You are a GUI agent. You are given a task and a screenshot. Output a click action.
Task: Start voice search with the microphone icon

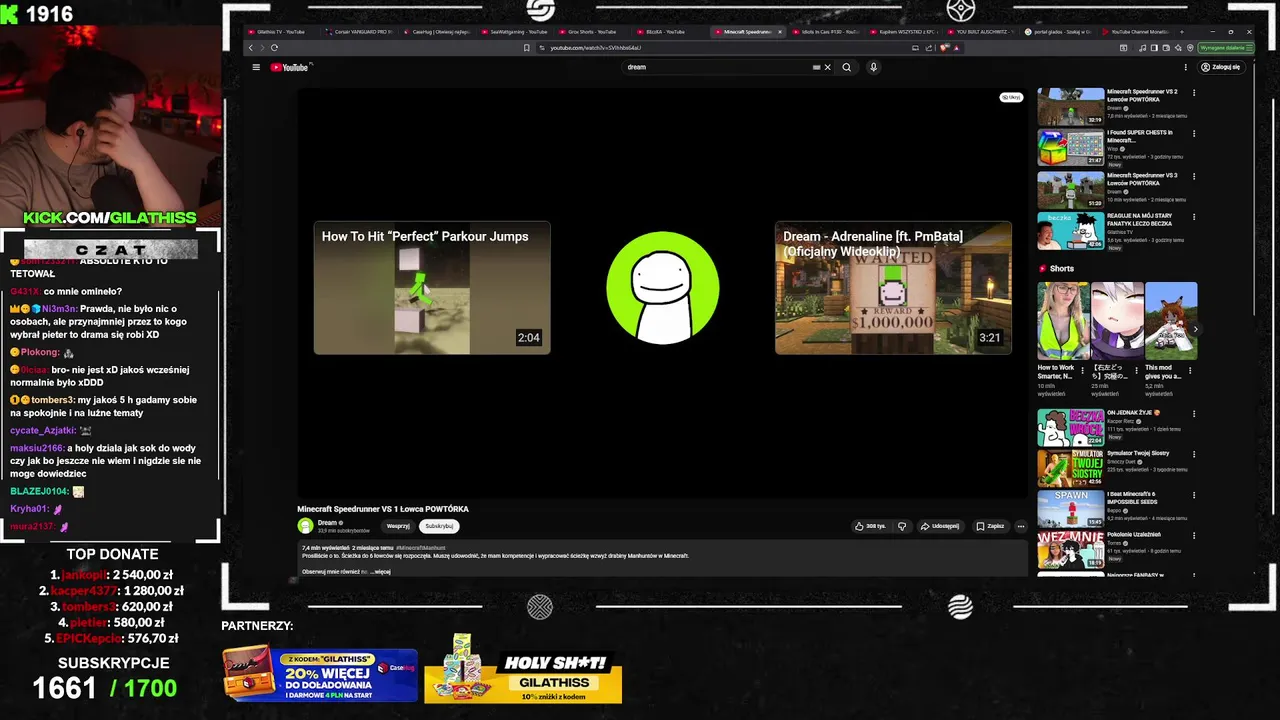coord(873,67)
